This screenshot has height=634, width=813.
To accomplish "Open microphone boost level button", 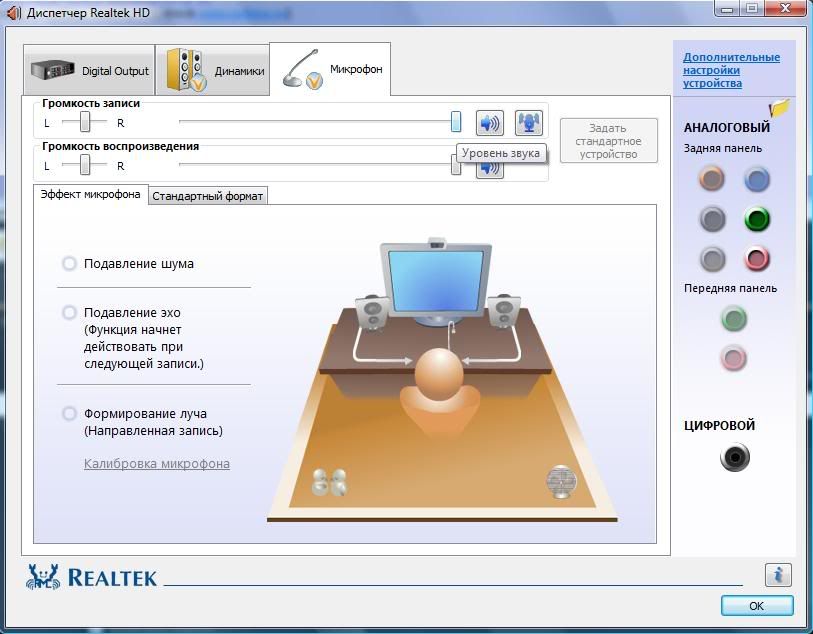I will click(528, 123).
